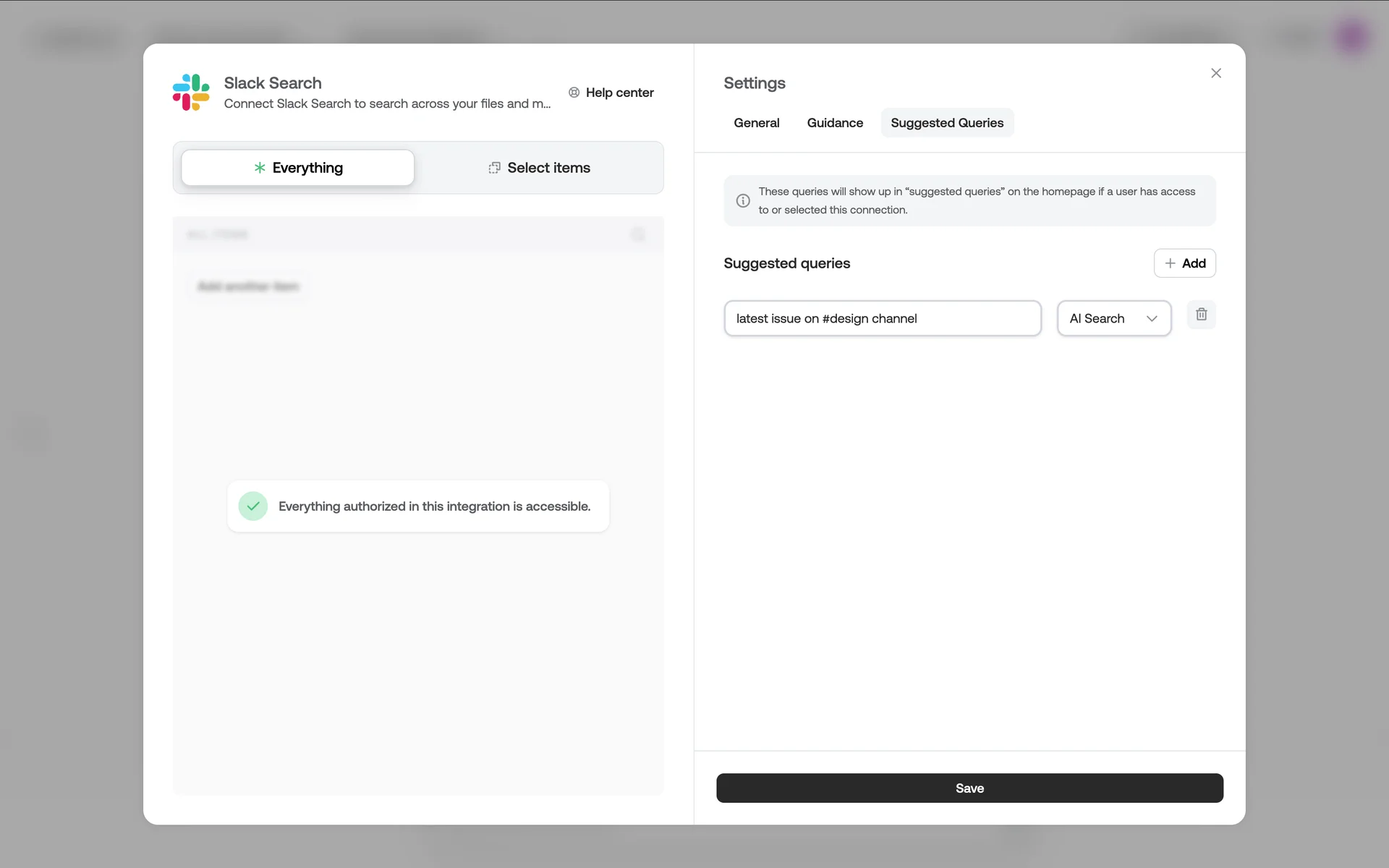Delete the suggested query with trash icon

[x=1201, y=315]
